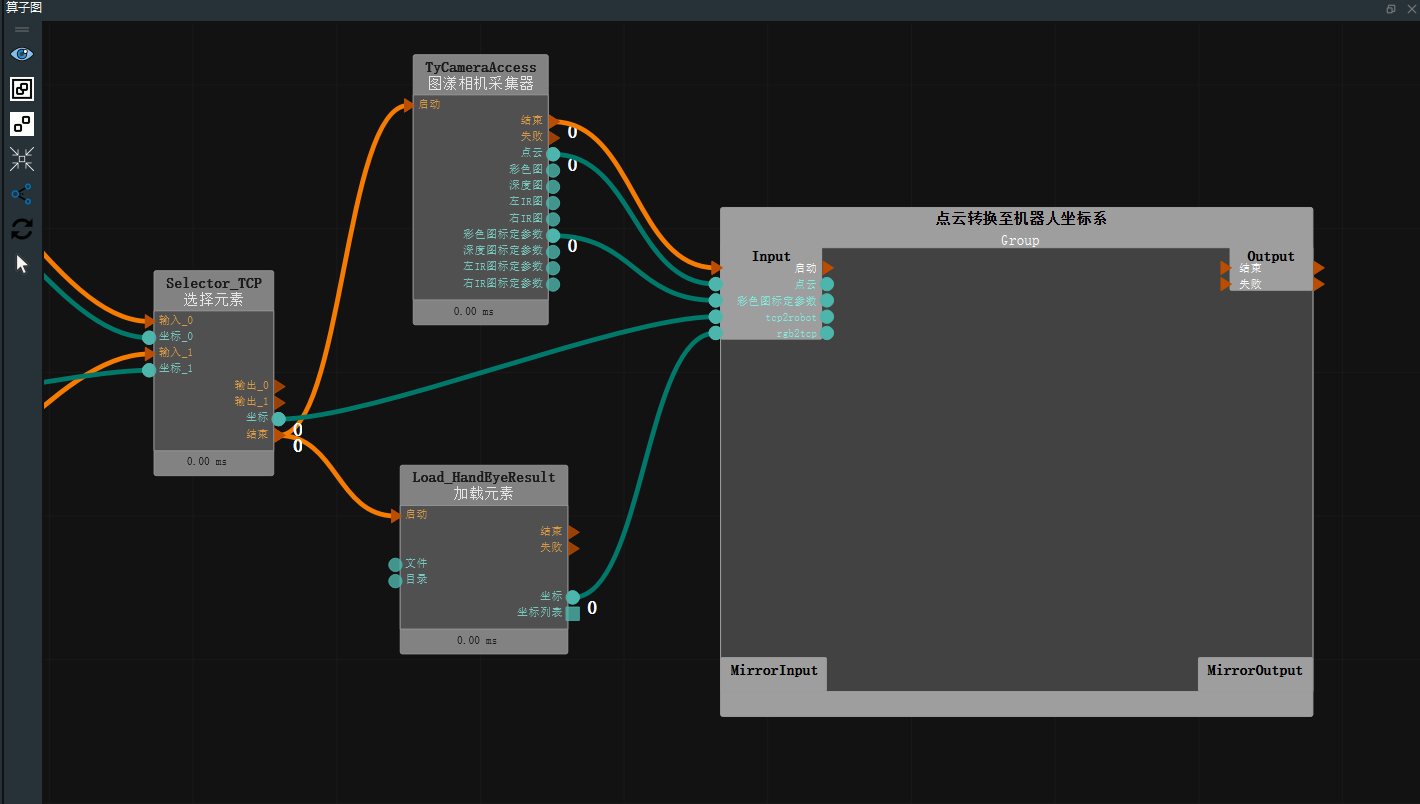
Task: Click the rgb2tcp label in group Input
Action: pyautogui.click(x=797, y=334)
